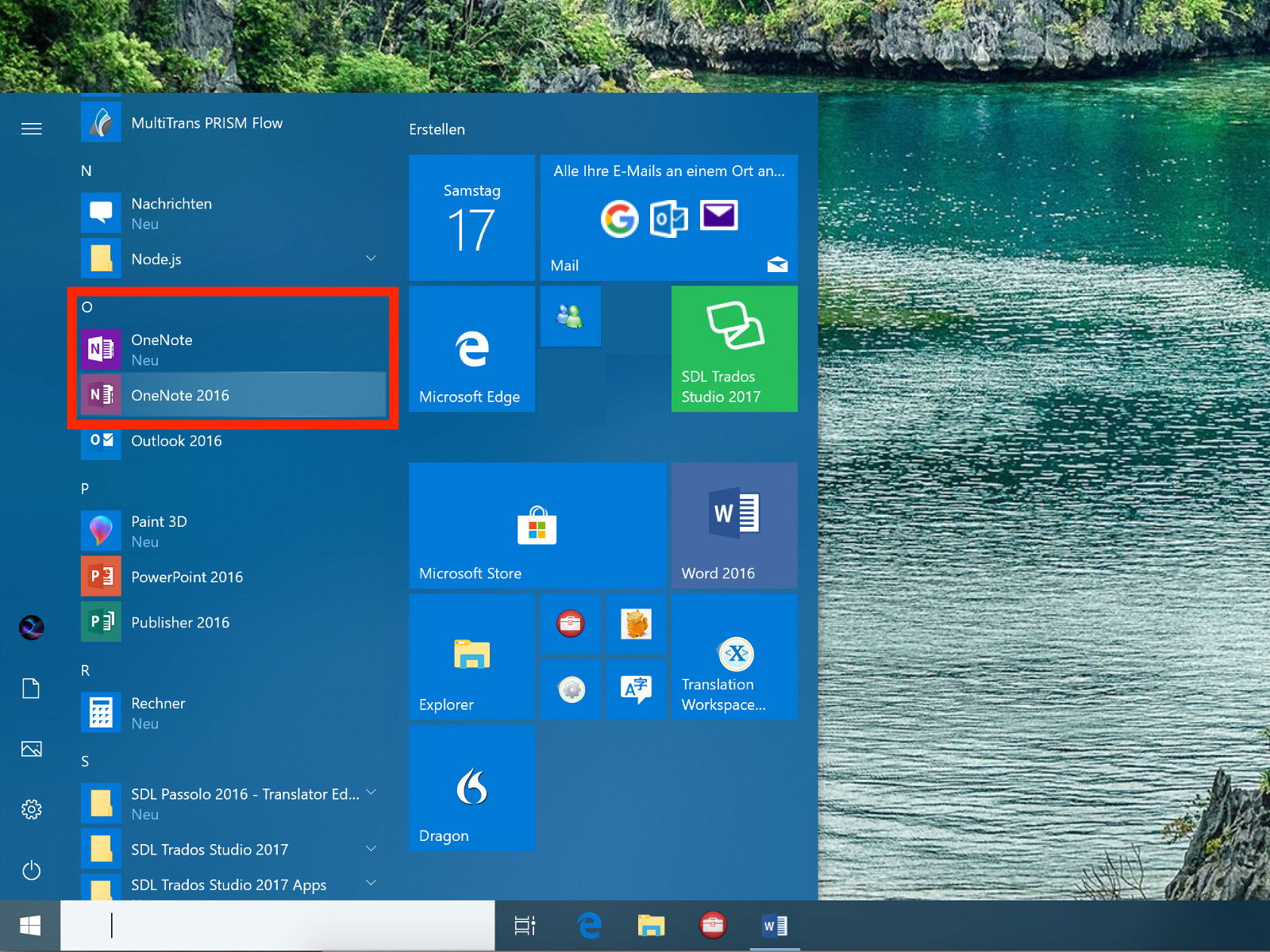Open the Node.js folder entry
1270x952 pixels.
[233, 259]
